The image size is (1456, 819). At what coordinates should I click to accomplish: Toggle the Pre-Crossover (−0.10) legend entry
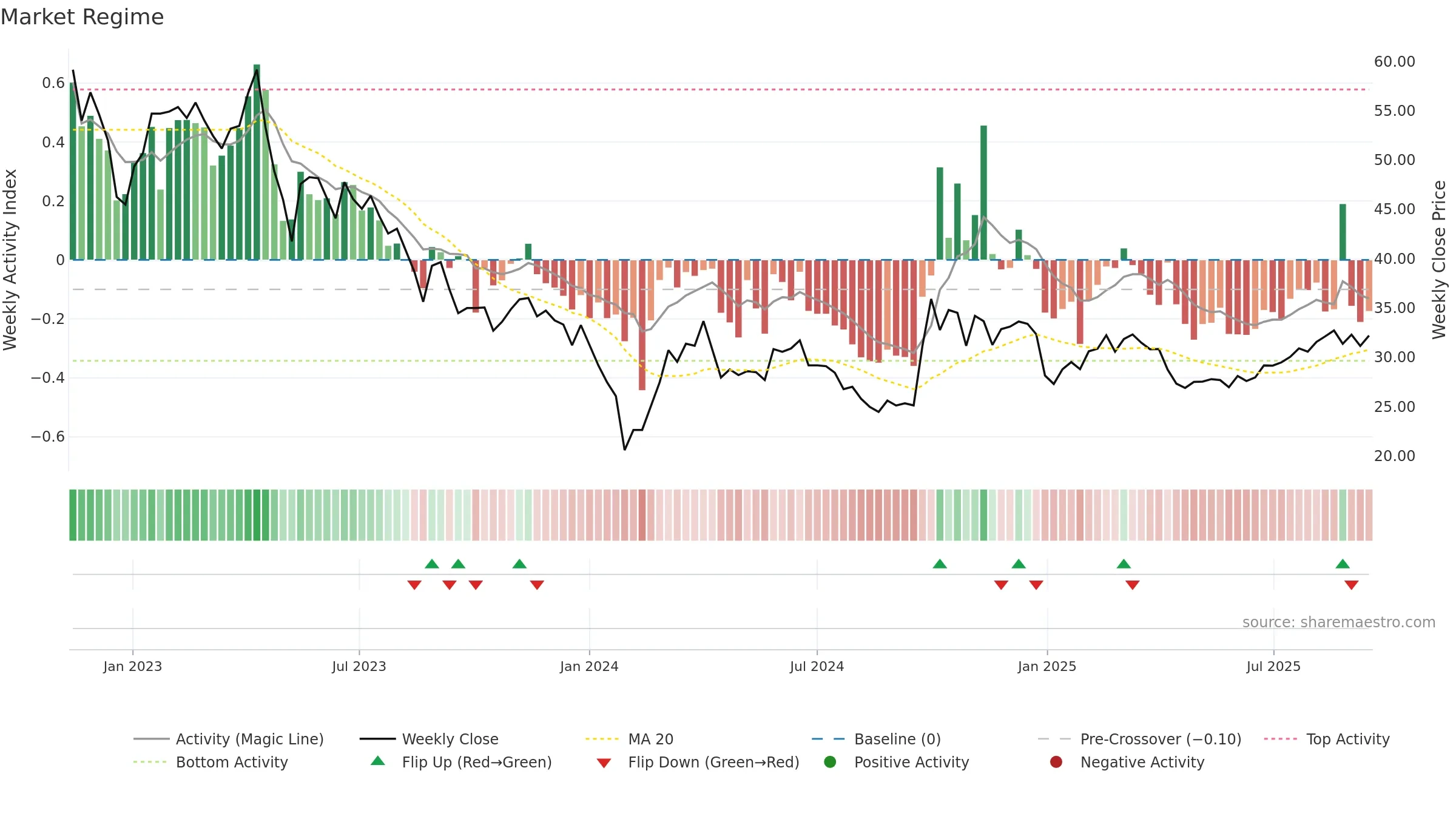coord(1140,739)
